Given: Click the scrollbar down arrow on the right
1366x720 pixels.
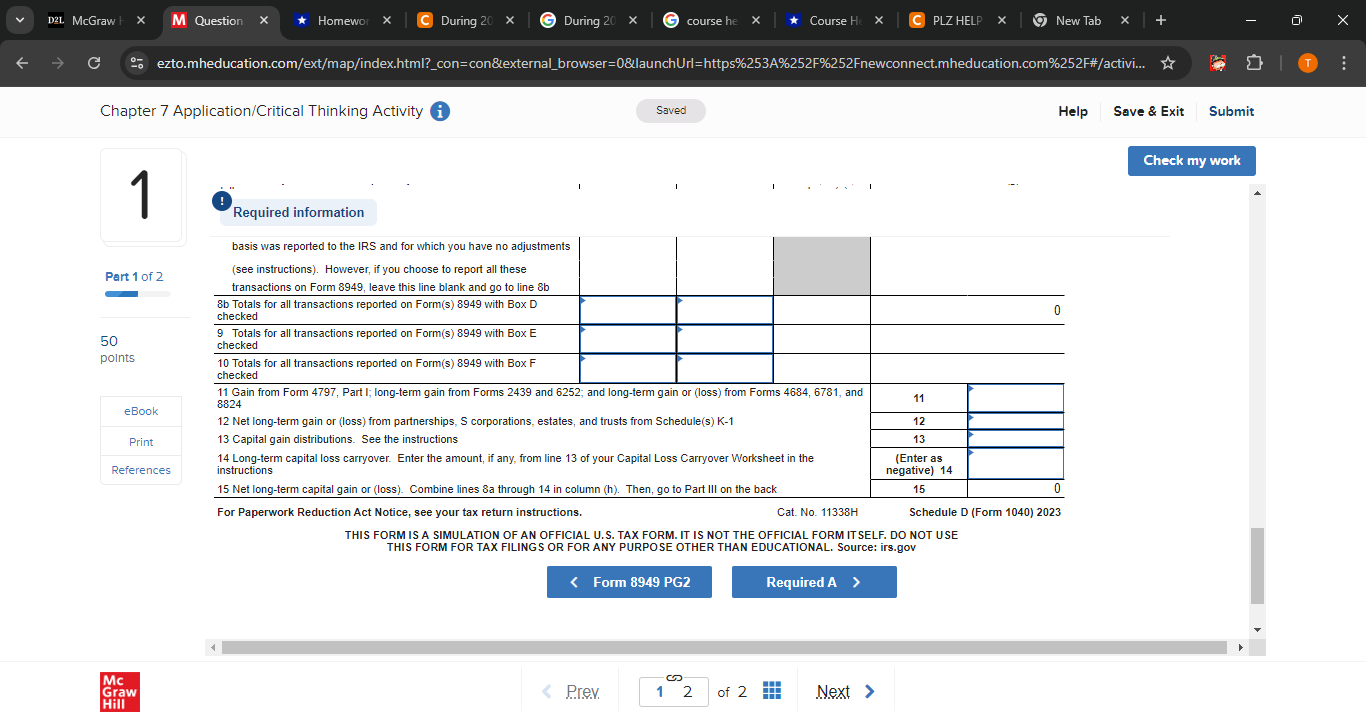Looking at the screenshot, I should (1257, 630).
